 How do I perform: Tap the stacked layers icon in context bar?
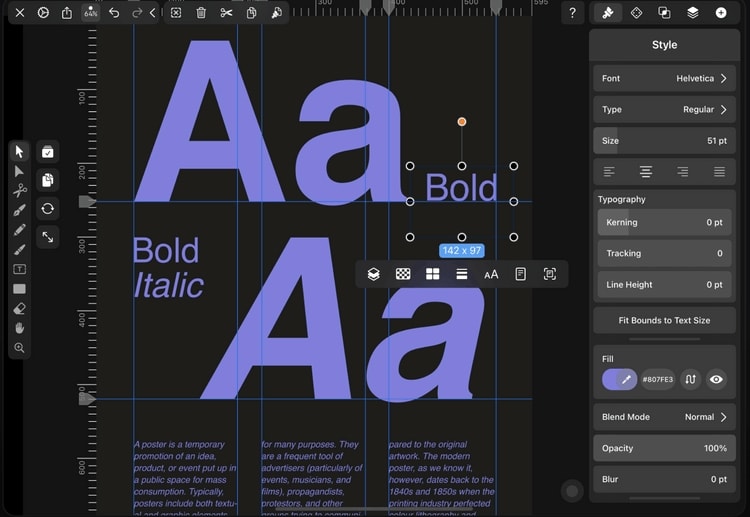(374, 274)
